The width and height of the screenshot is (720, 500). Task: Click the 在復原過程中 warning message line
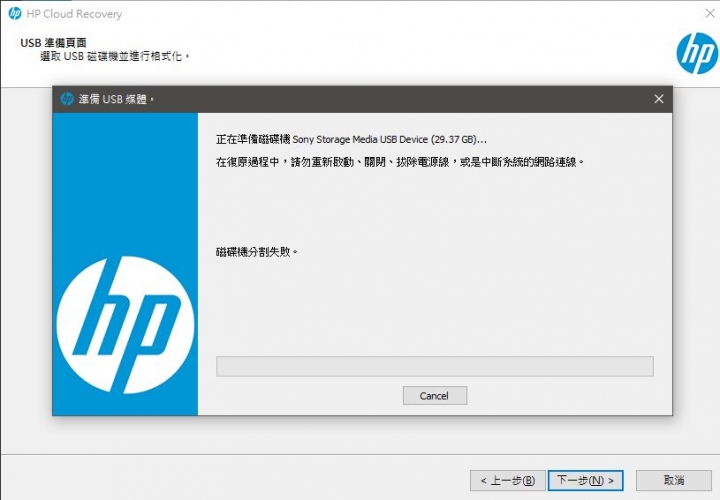399,162
